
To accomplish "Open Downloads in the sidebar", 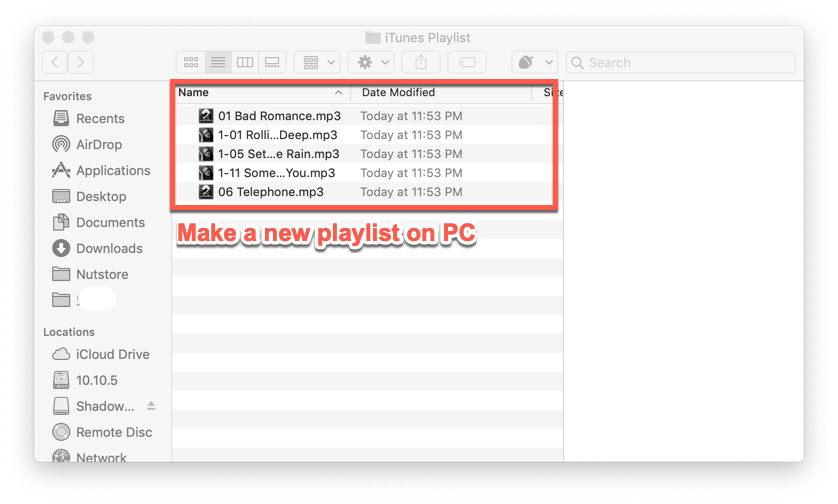I will coord(109,249).
